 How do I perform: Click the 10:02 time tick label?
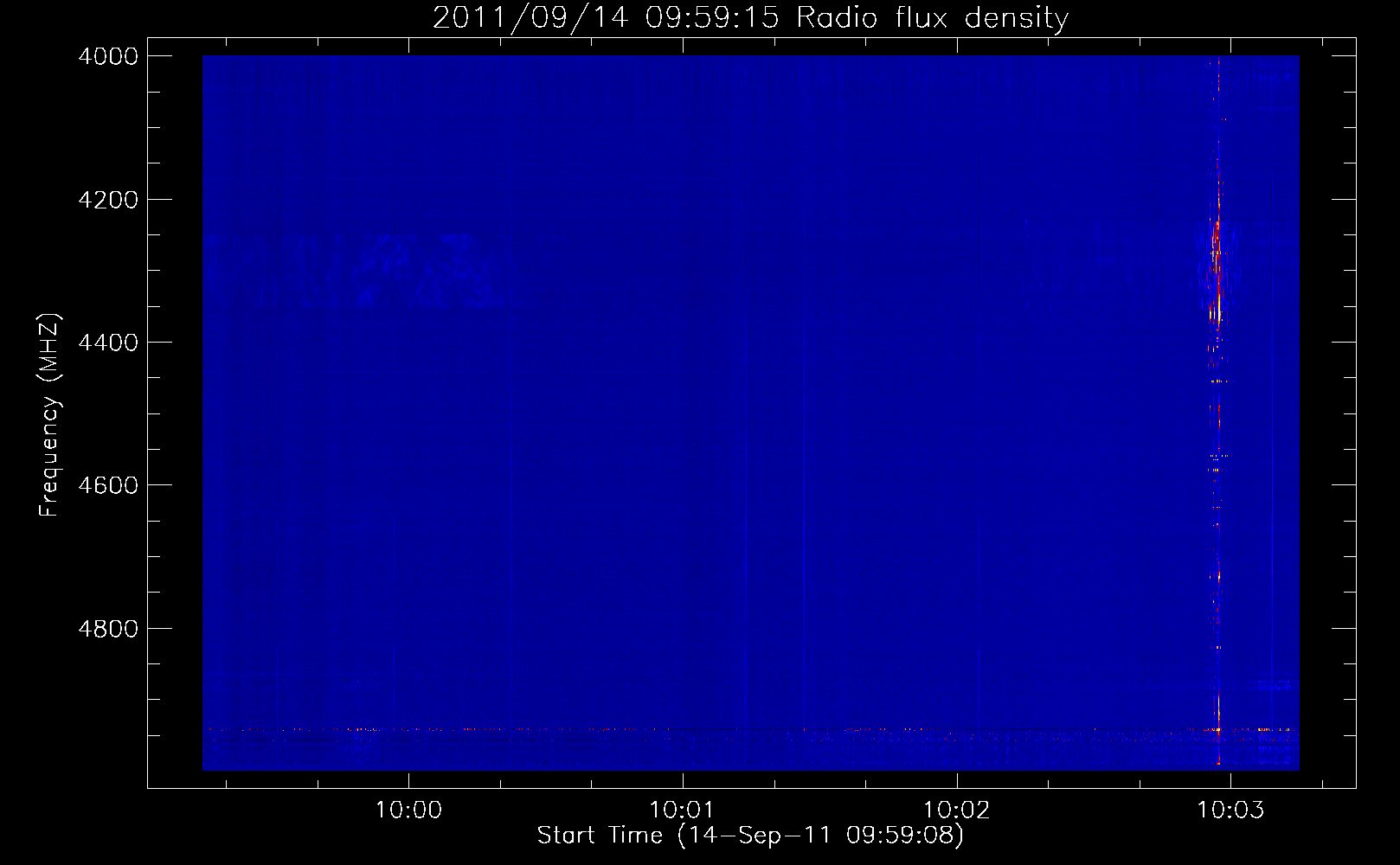point(956,811)
